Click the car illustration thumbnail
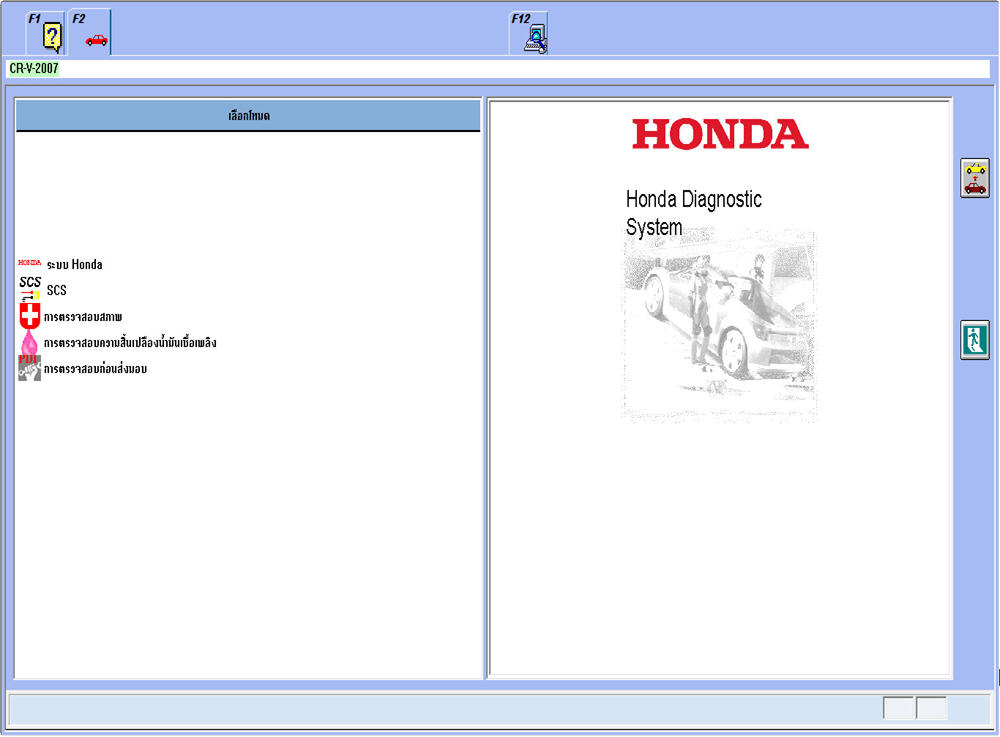1000x737 pixels. (719, 326)
